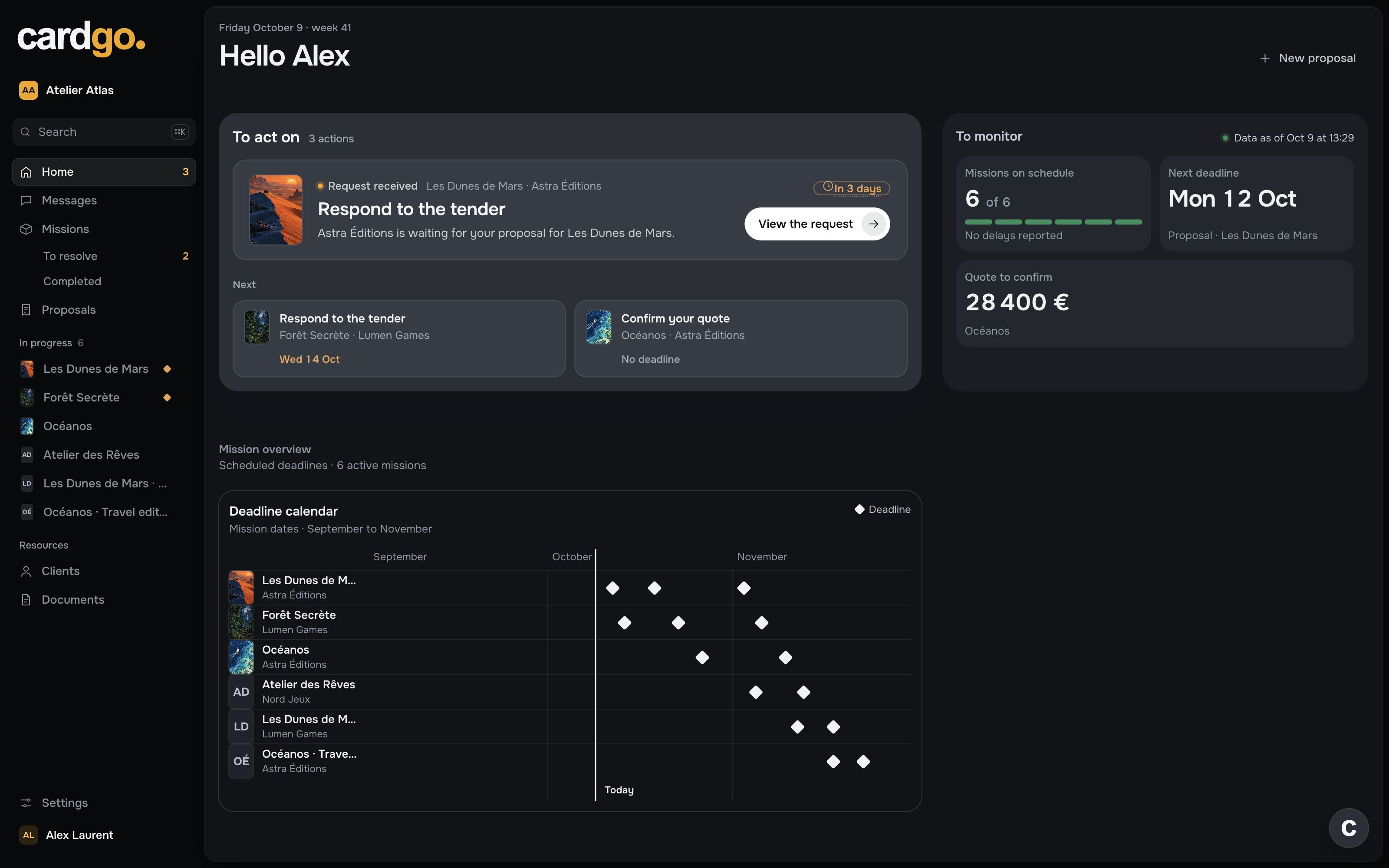Image resolution: width=1389 pixels, height=868 pixels.
Task: Click the AD badge in Atelier des Rêves row
Action: (241, 692)
